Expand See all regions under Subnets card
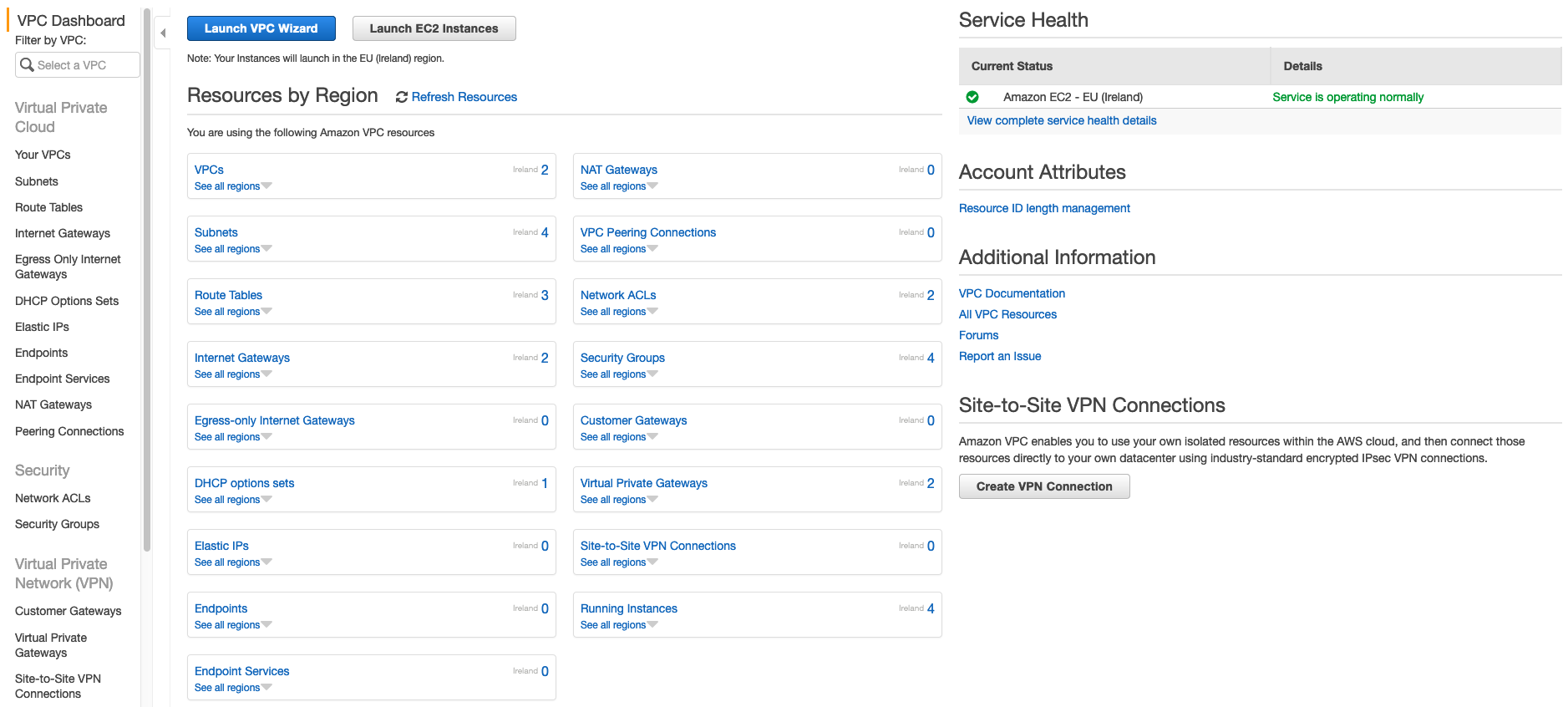Screen dimensions: 1568x707 (233, 249)
